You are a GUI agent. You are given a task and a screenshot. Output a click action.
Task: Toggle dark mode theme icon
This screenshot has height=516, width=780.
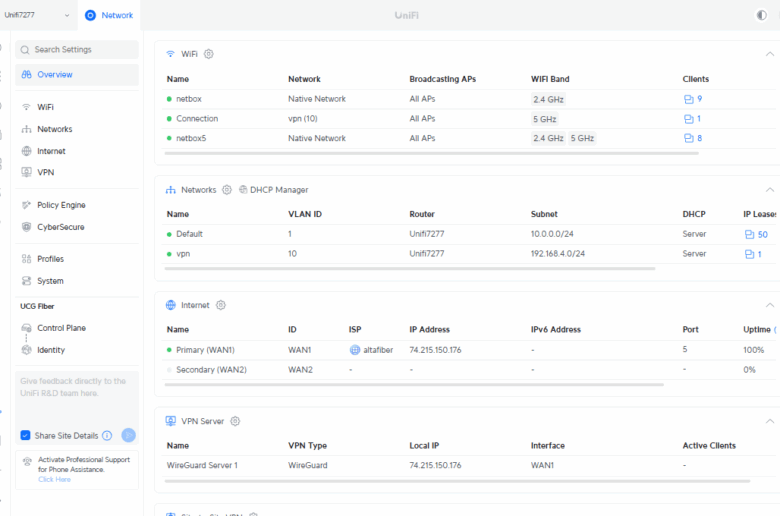[762, 15]
